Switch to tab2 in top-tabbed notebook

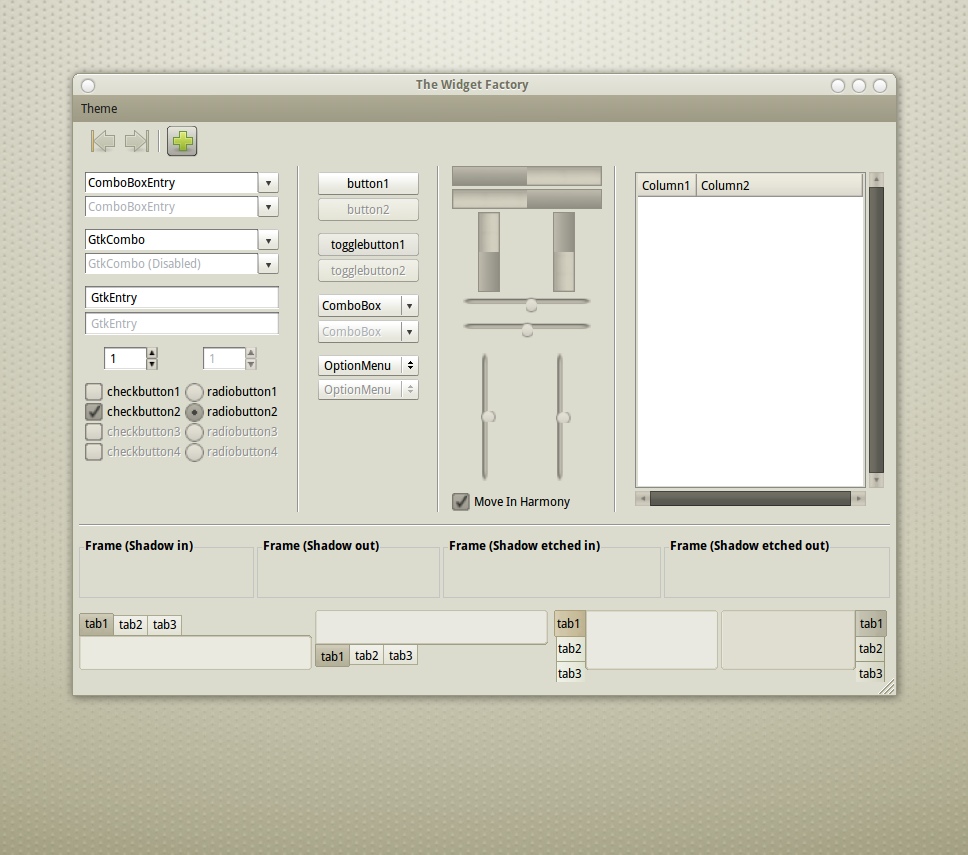pyautogui.click(x=130, y=625)
